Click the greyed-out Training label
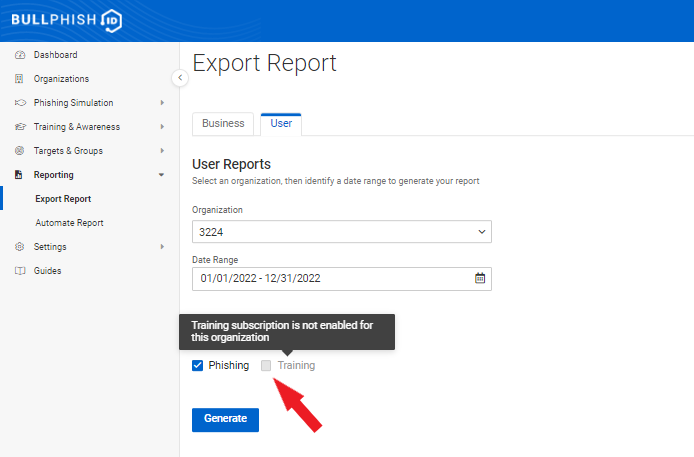Screen dimensions: 694x457 pyautogui.click(x=296, y=365)
